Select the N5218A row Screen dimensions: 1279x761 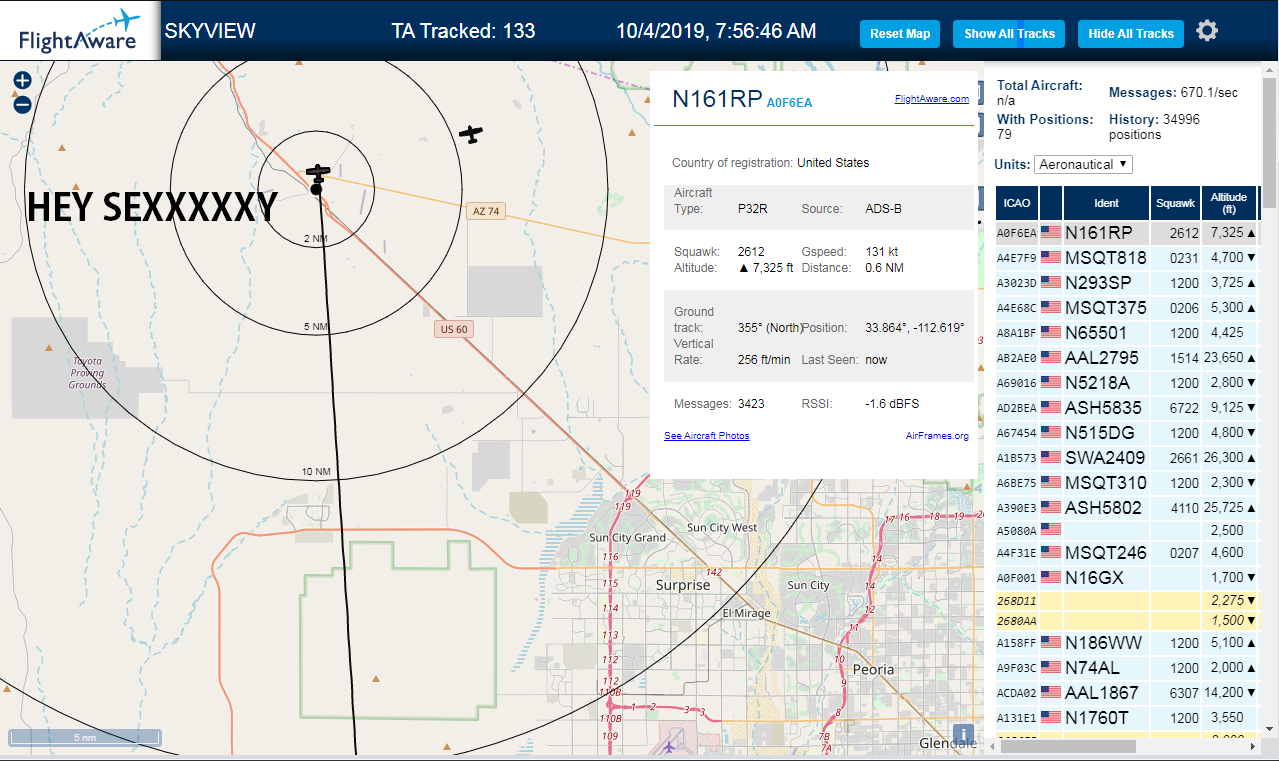1127,383
